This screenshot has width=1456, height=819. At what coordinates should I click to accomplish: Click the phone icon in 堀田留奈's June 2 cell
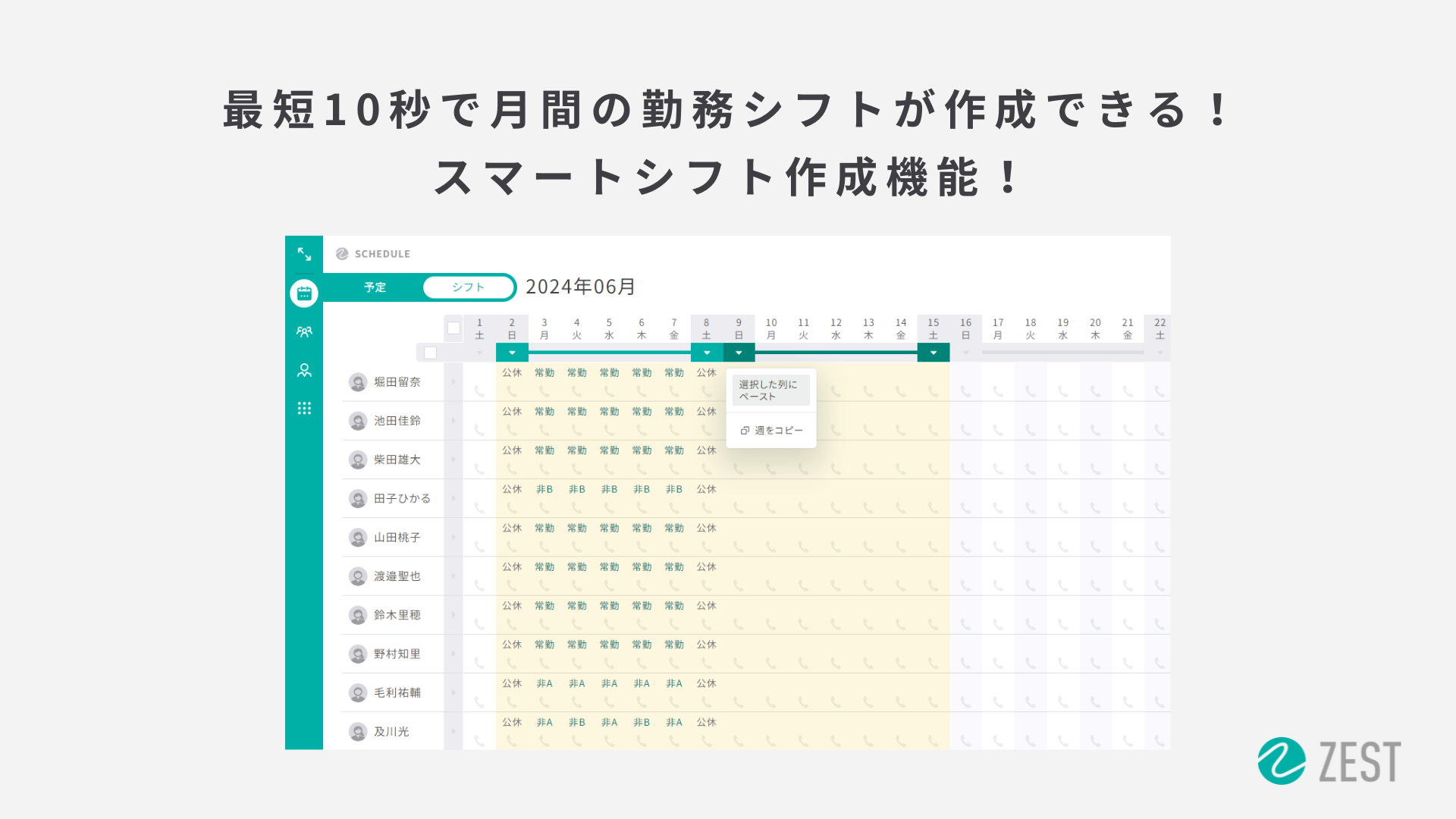click(512, 389)
